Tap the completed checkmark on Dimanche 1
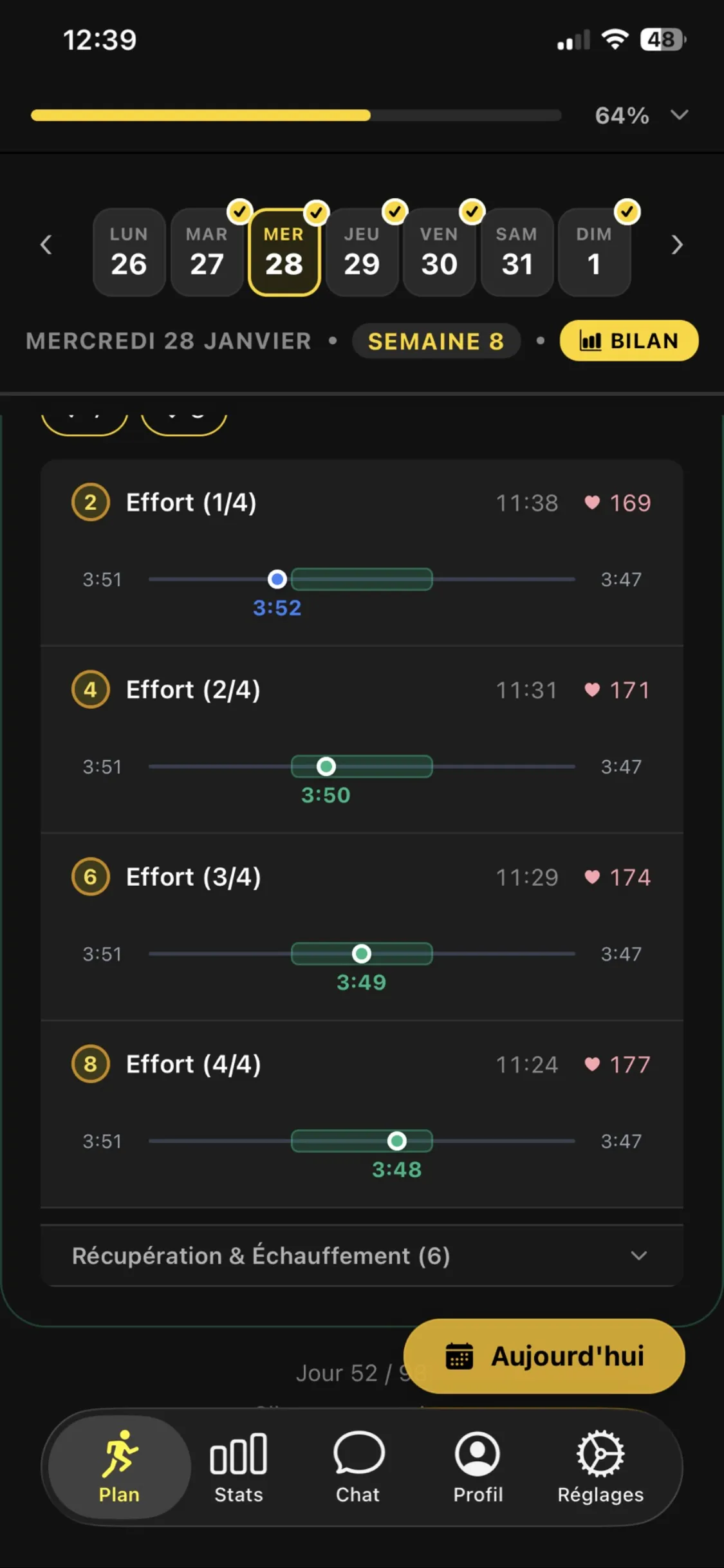This screenshot has height=1568, width=724. [627, 211]
